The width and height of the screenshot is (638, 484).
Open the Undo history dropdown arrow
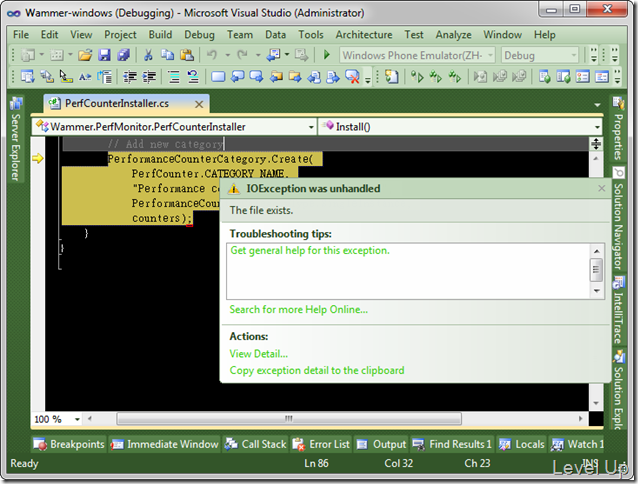coord(227,55)
